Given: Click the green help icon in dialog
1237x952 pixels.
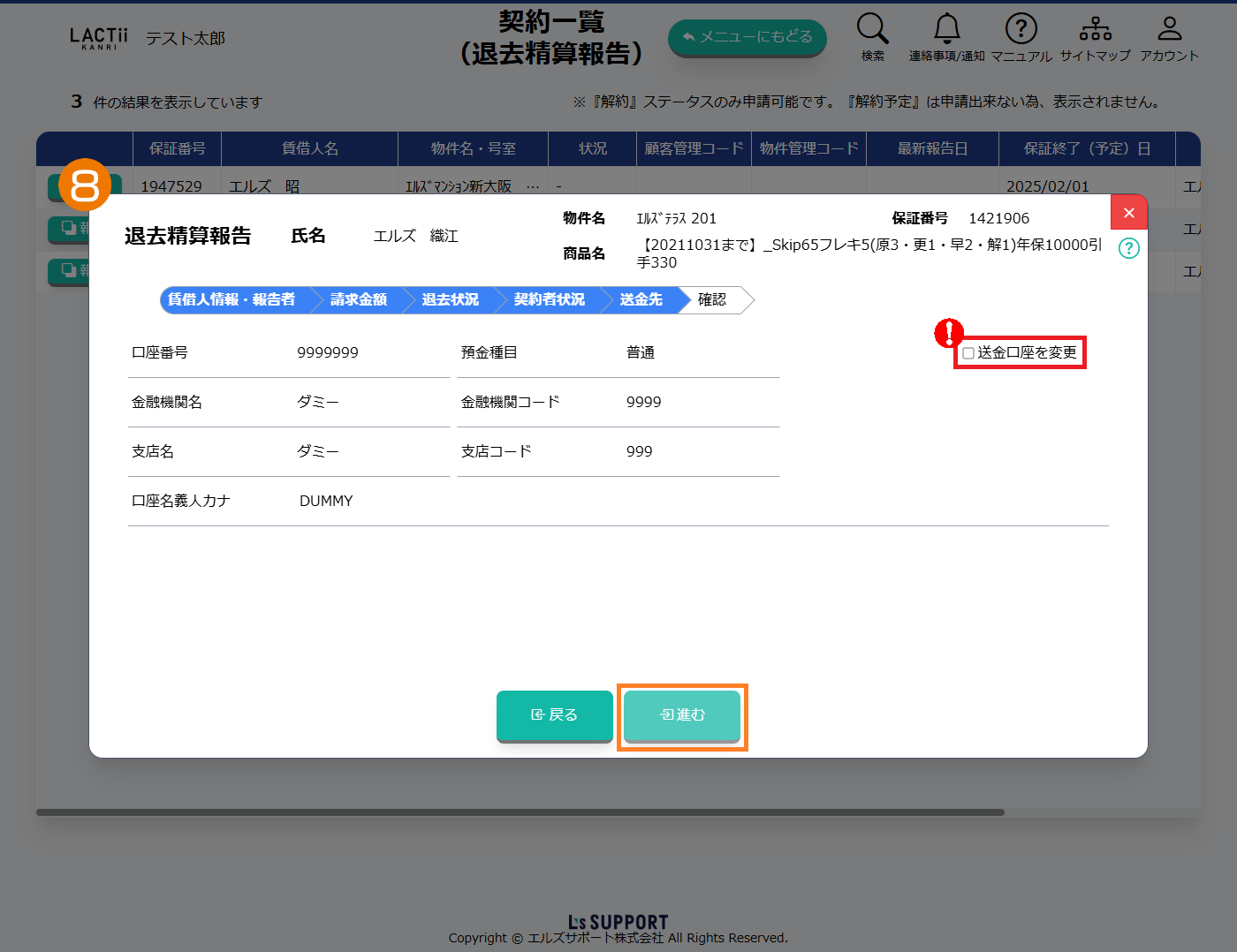Looking at the screenshot, I should coord(1128,248).
